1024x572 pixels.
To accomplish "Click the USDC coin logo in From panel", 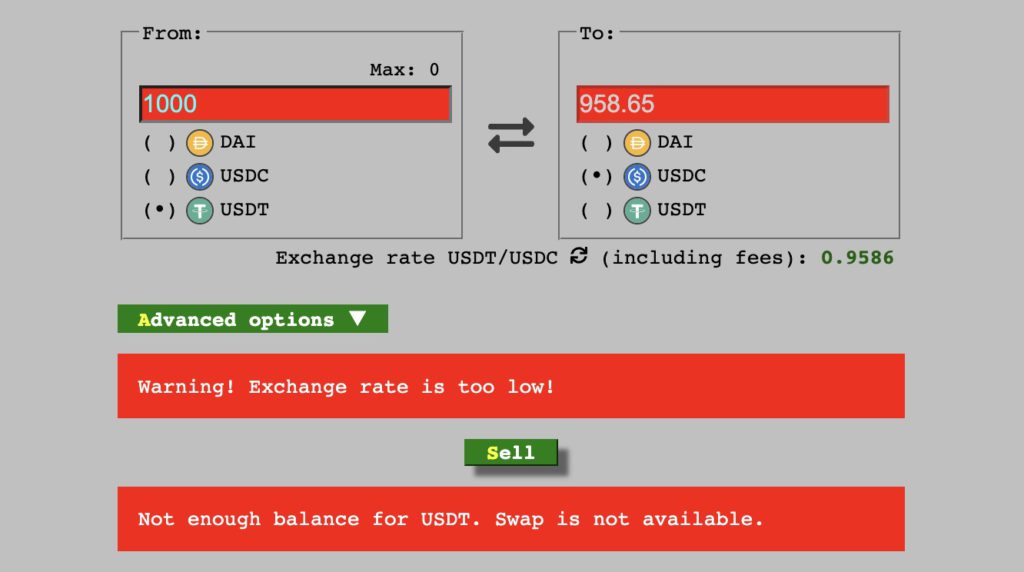I will tap(200, 177).
